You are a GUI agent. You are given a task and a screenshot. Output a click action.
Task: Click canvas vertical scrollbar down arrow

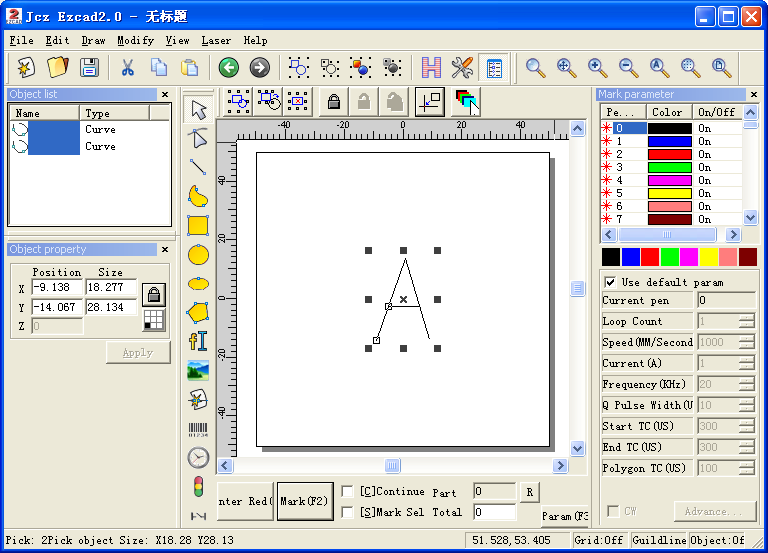click(x=577, y=448)
